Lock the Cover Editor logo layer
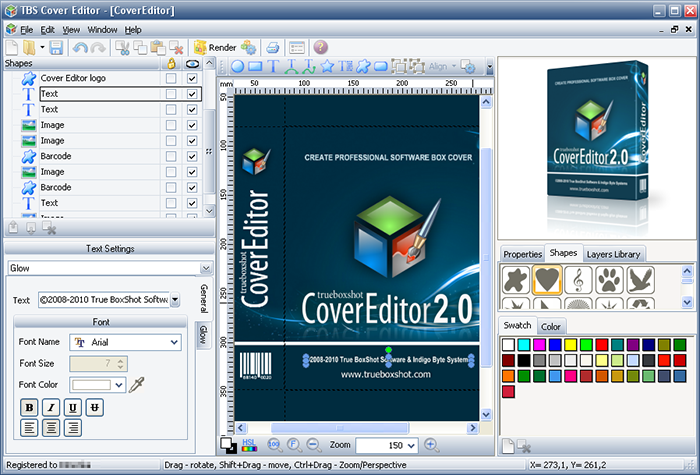 point(171,78)
